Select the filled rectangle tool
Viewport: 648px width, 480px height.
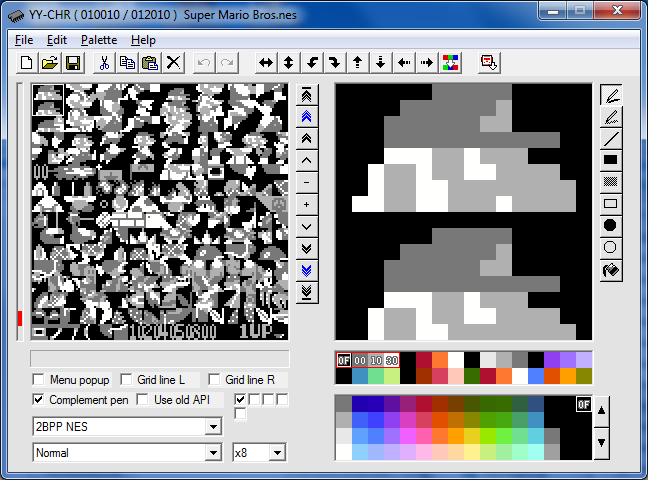tap(611, 160)
